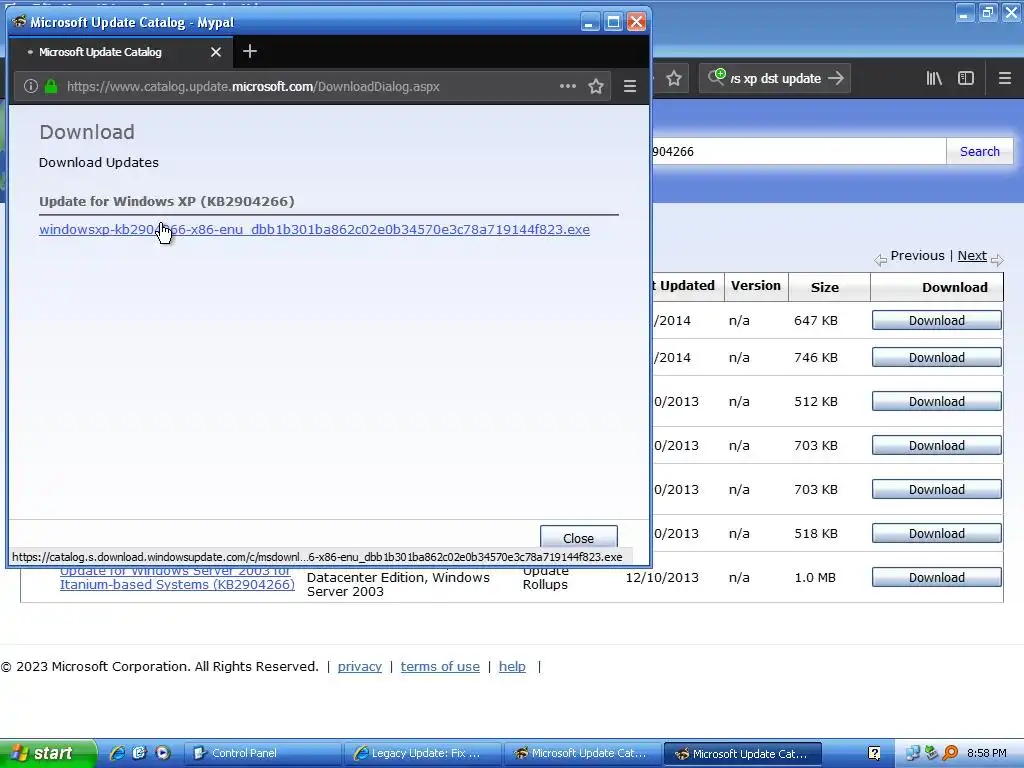Switch to Legacy Update taskbar button
The image size is (1024, 768).
coord(423,754)
